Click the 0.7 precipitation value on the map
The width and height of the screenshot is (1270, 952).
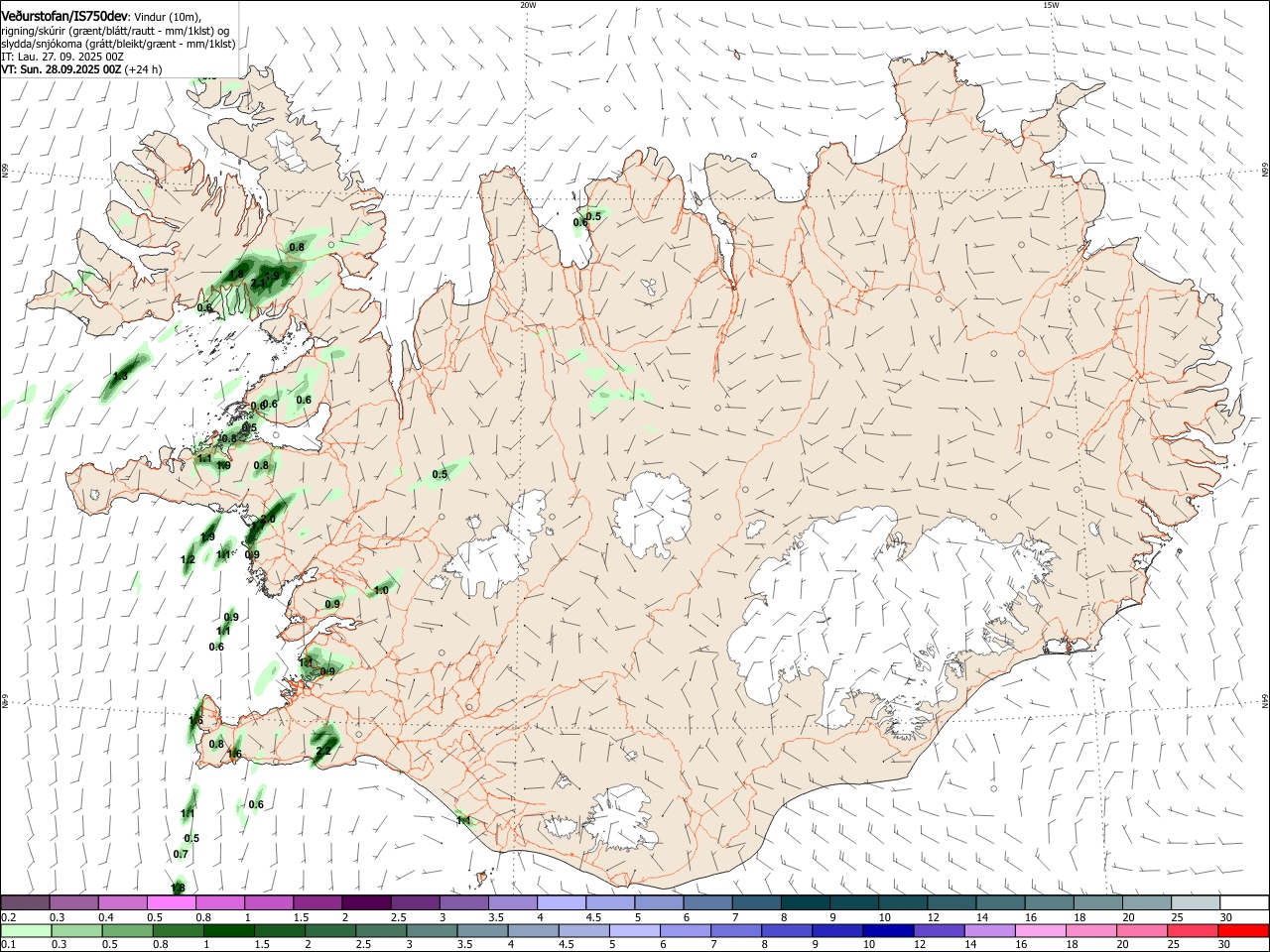point(181,854)
